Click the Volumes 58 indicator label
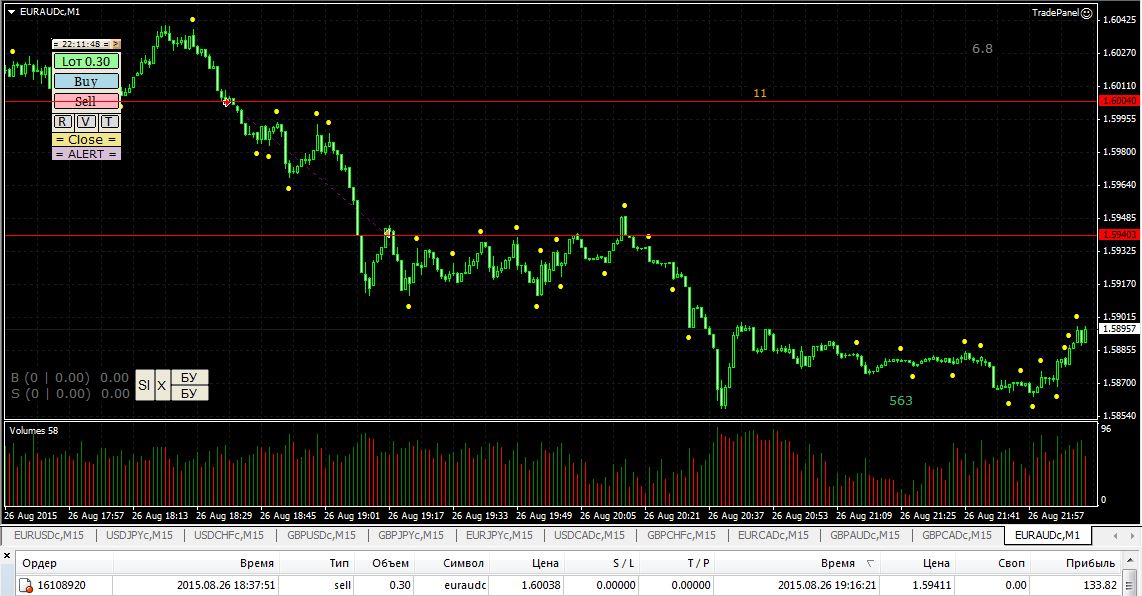 (34, 431)
